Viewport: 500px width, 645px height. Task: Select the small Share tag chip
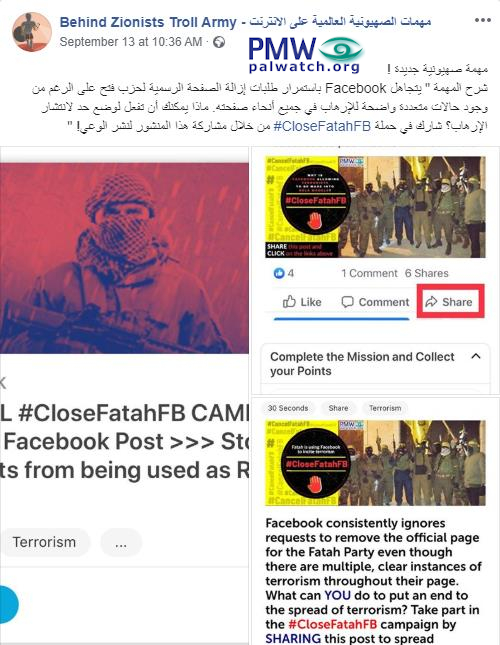(x=338, y=408)
